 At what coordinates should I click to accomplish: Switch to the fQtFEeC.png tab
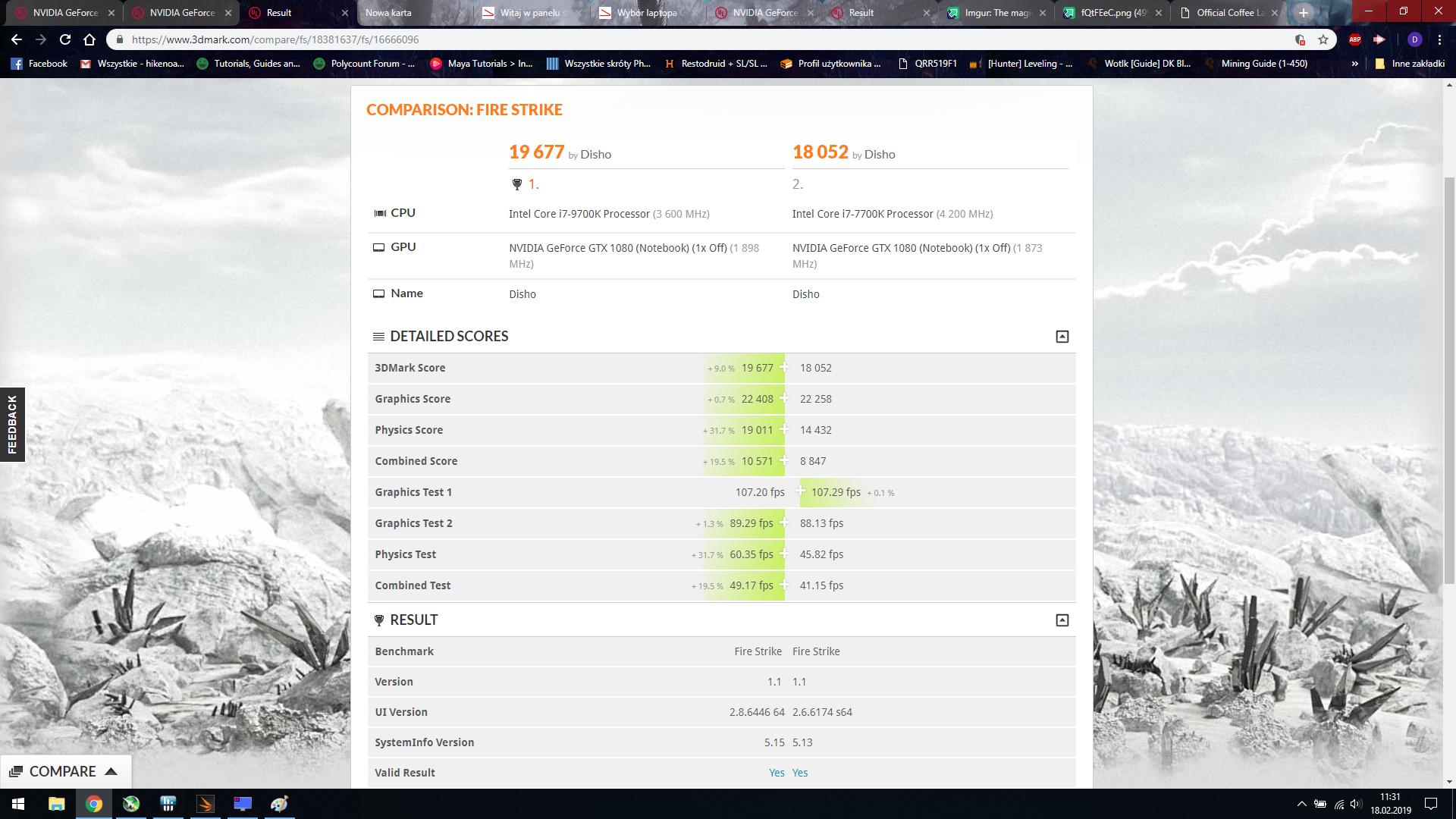tap(1111, 13)
